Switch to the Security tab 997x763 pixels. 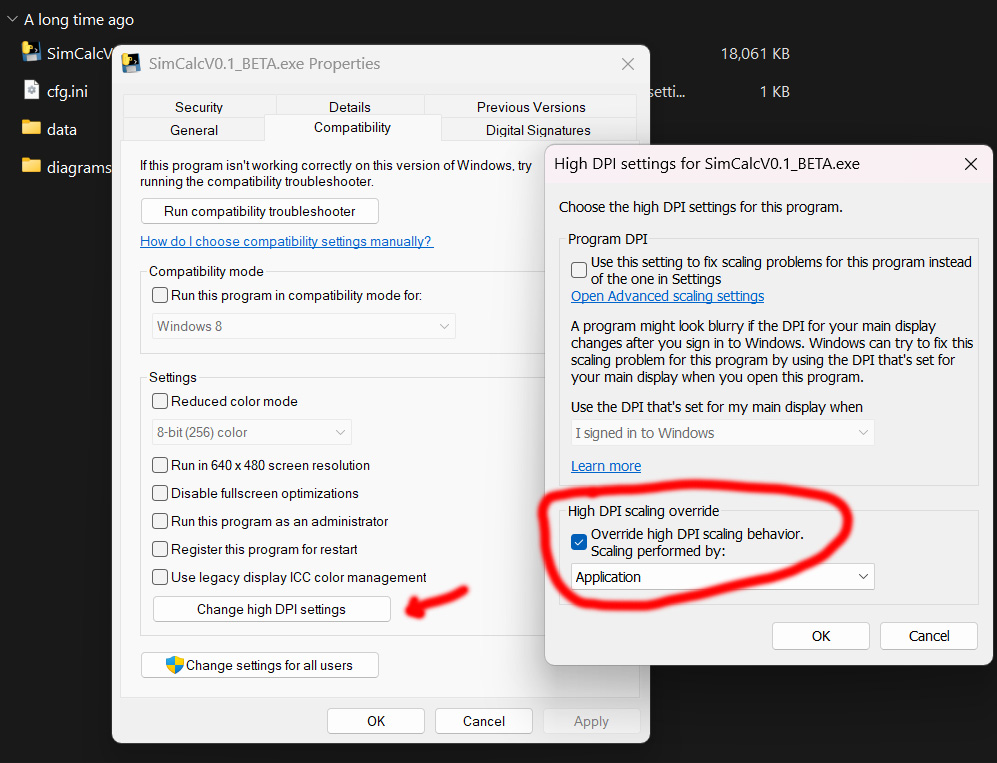(x=199, y=107)
